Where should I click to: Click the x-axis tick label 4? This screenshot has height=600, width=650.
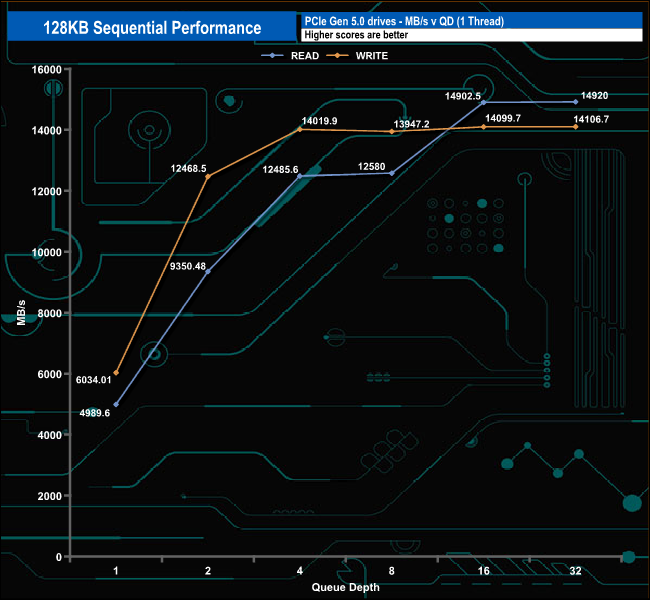click(300, 571)
